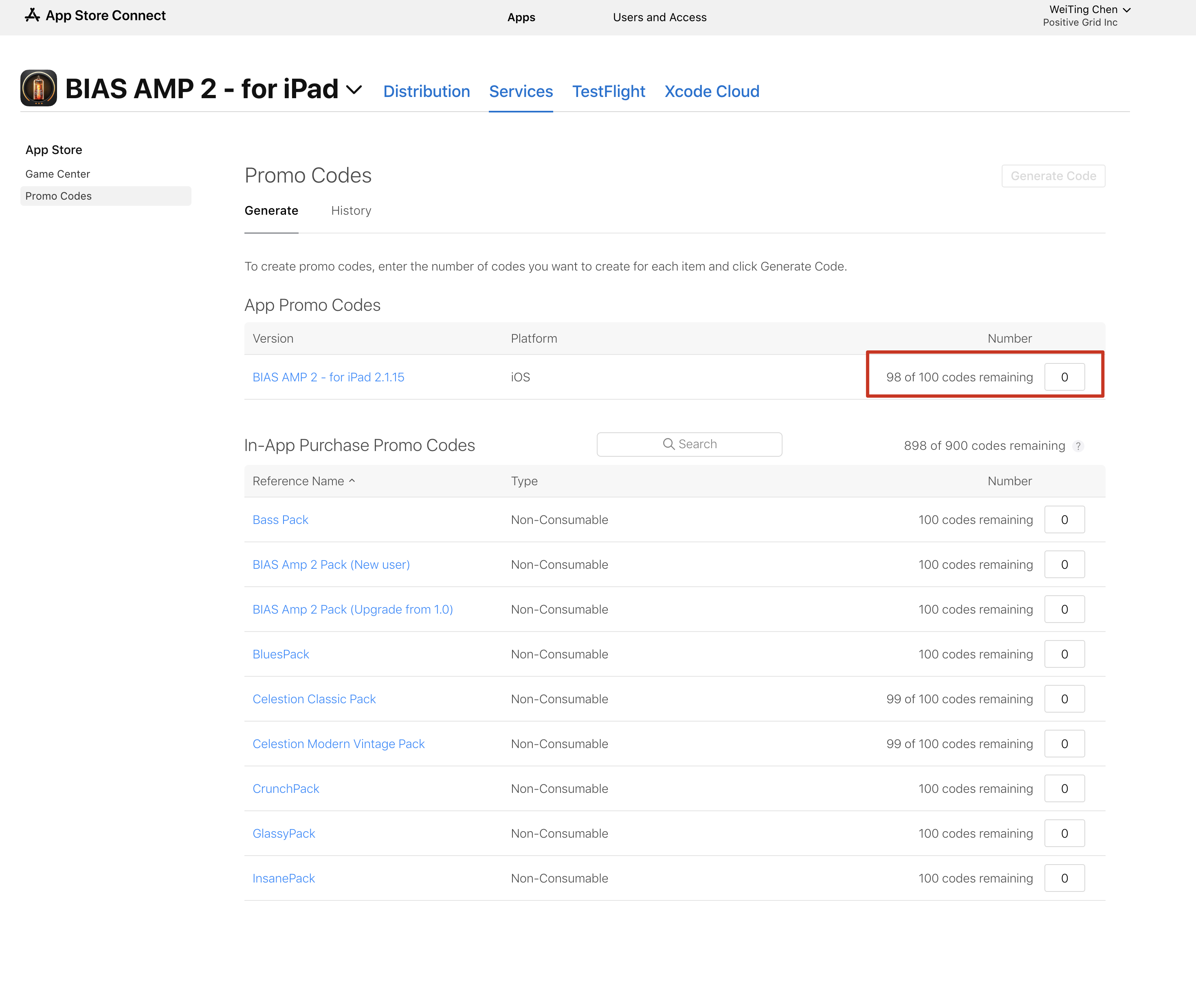The image size is (1196, 1008).
Task: Open the InsanePack link
Action: pyautogui.click(x=284, y=878)
